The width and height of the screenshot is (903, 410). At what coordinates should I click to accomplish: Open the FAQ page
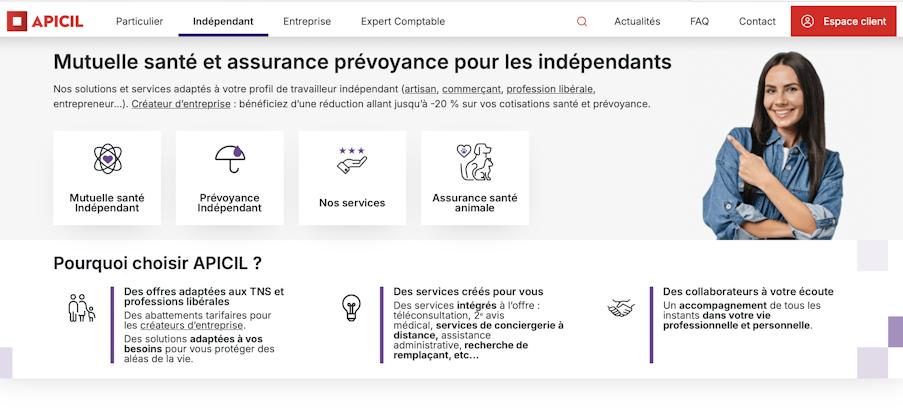(x=699, y=21)
